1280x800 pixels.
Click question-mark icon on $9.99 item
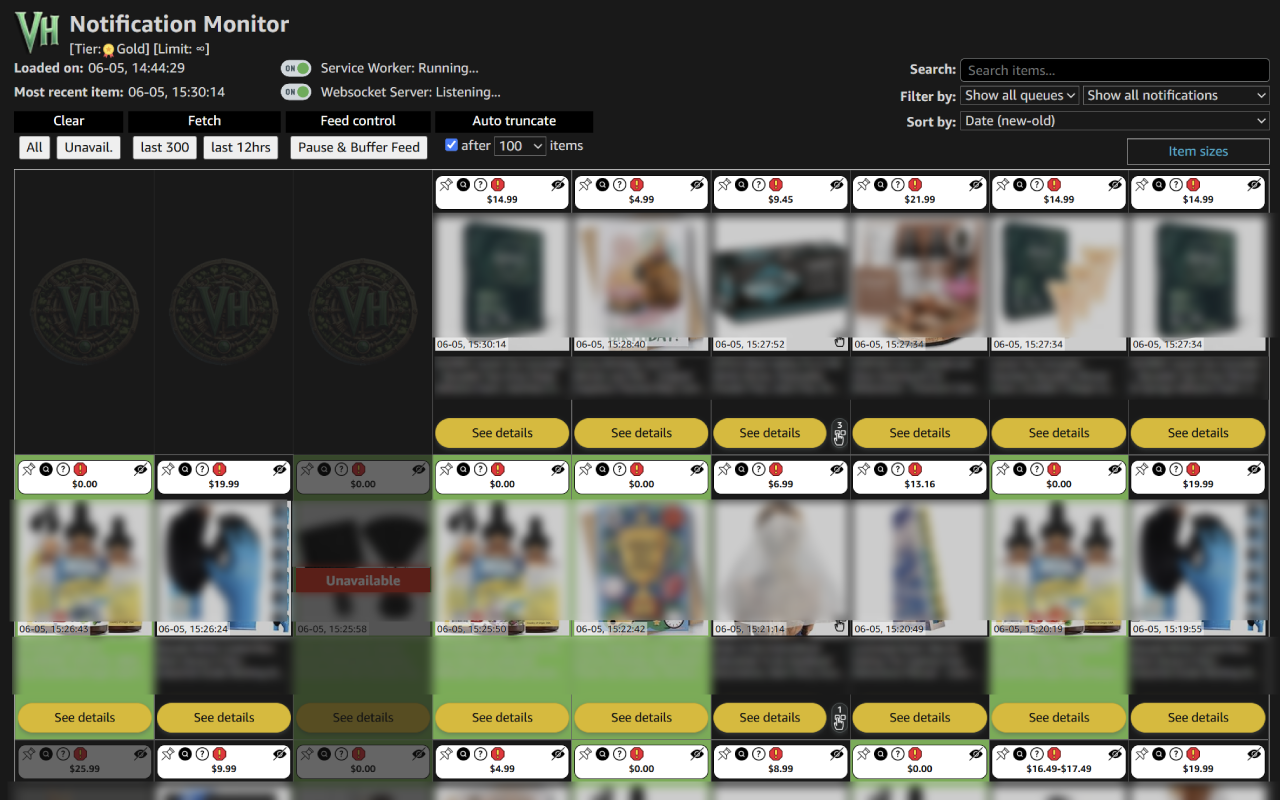point(202,754)
